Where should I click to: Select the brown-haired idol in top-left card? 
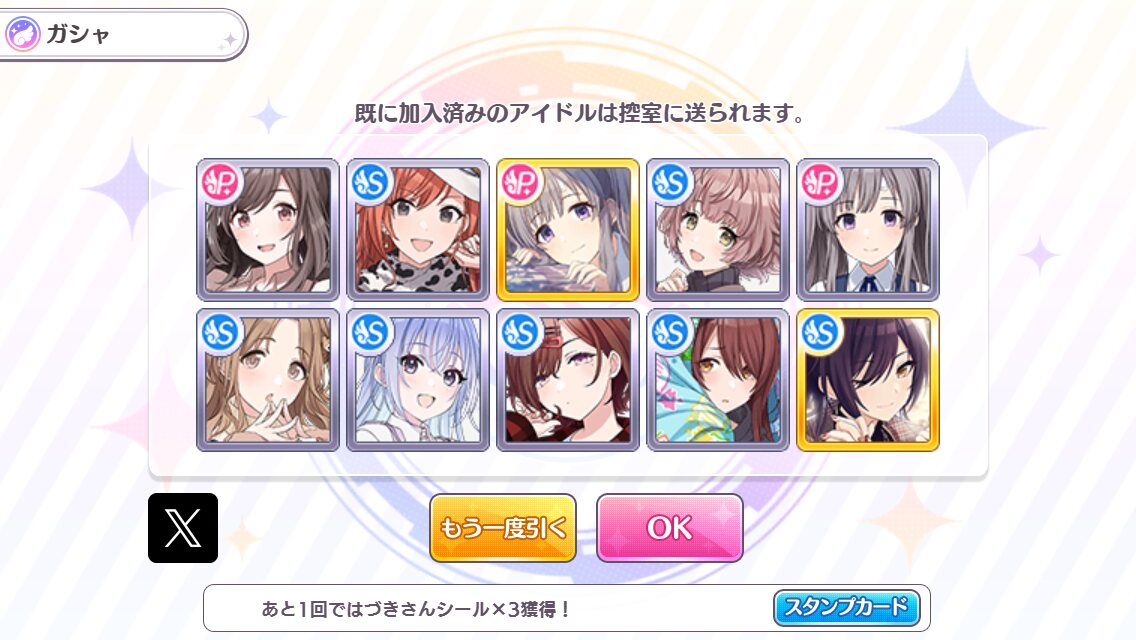(268, 230)
